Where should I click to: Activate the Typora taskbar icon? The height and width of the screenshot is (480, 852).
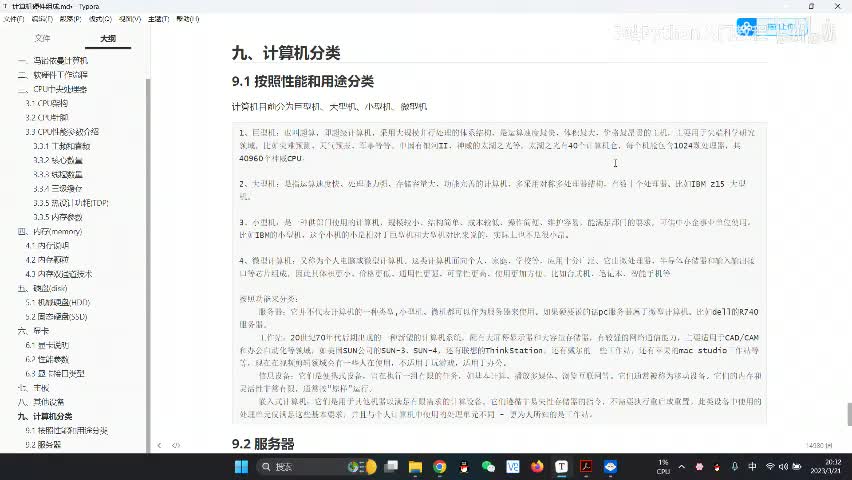pos(561,466)
